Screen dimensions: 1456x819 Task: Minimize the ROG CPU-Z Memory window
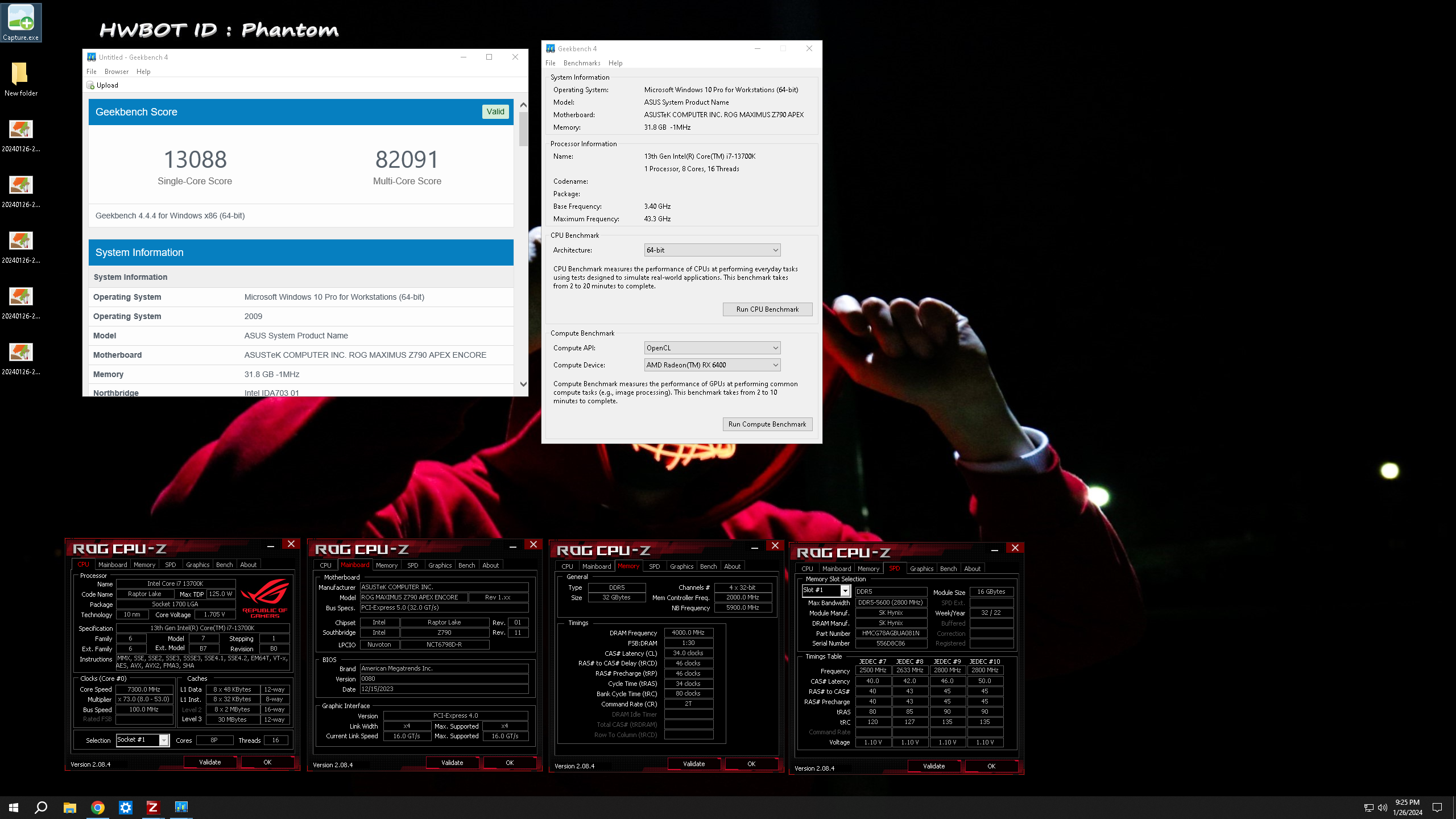click(x=755, y=548)
